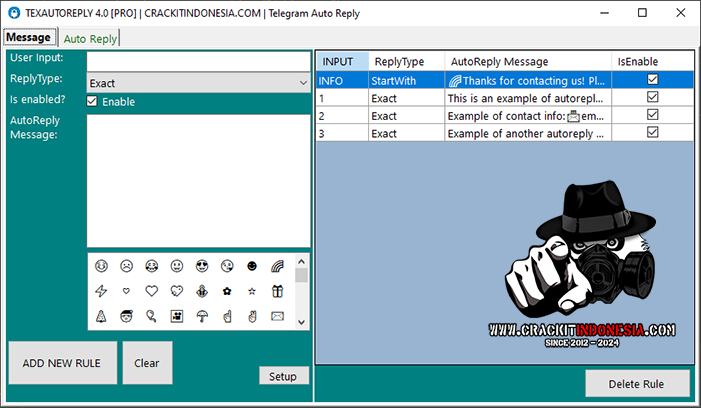The height and width of the screenshot is (408, 701).
Task: Open the ReplyType dropdown
Action: pos(302,83)
